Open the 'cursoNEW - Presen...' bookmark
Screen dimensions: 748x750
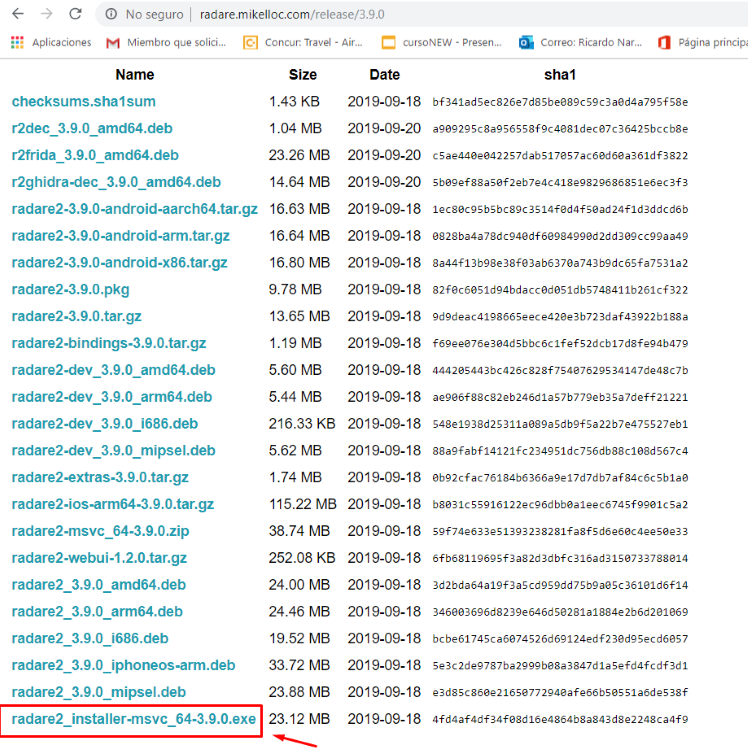click(441, 43)
